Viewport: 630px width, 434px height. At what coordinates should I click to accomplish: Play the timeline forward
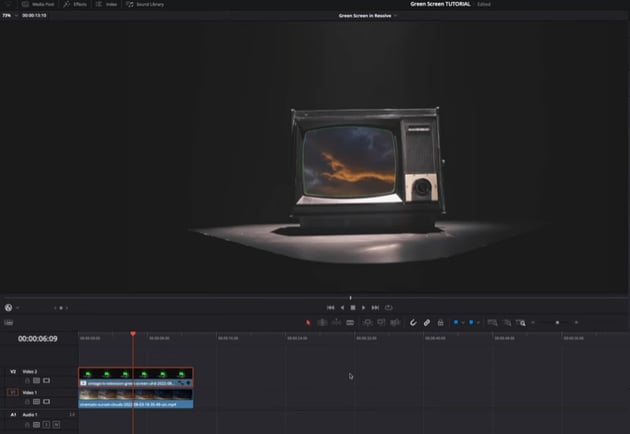[x=364, y=307]
